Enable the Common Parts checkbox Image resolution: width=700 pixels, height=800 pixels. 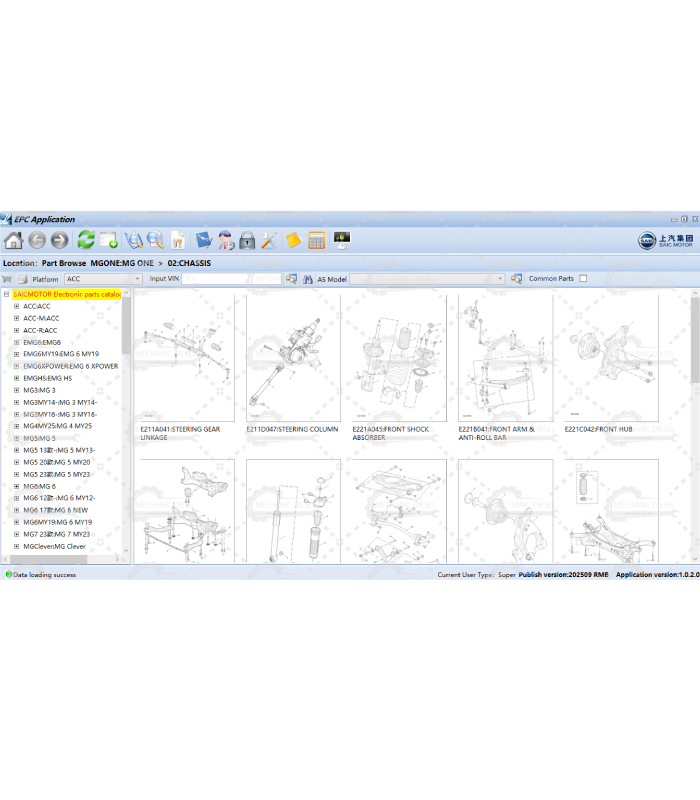[x=584, y=279]
